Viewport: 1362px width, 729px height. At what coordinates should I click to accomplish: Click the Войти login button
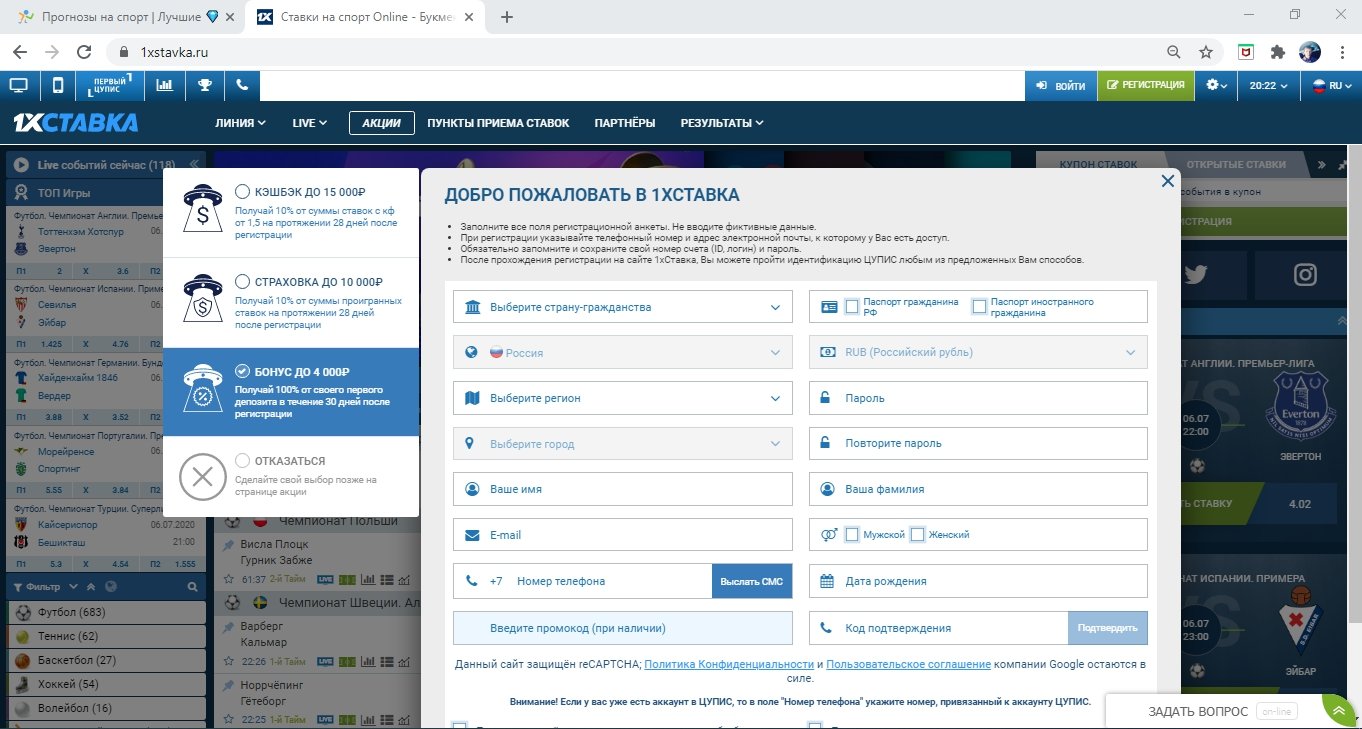[1060, 85]
